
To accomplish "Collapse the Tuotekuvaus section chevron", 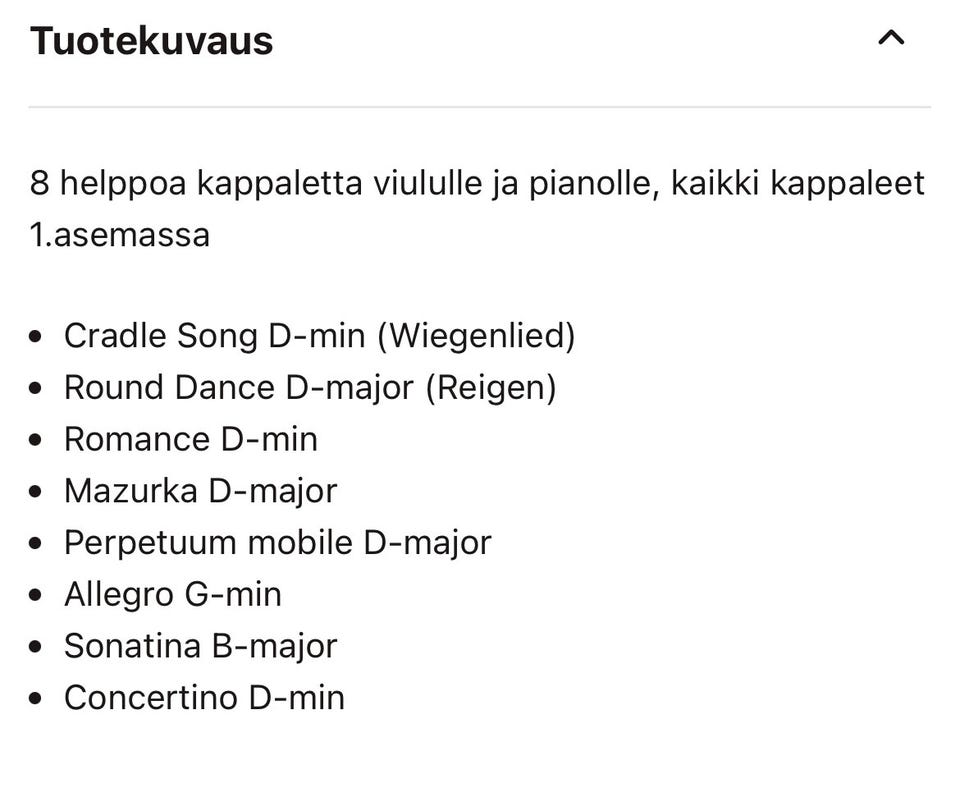I will pyautogui.click(x=890, y=39).
